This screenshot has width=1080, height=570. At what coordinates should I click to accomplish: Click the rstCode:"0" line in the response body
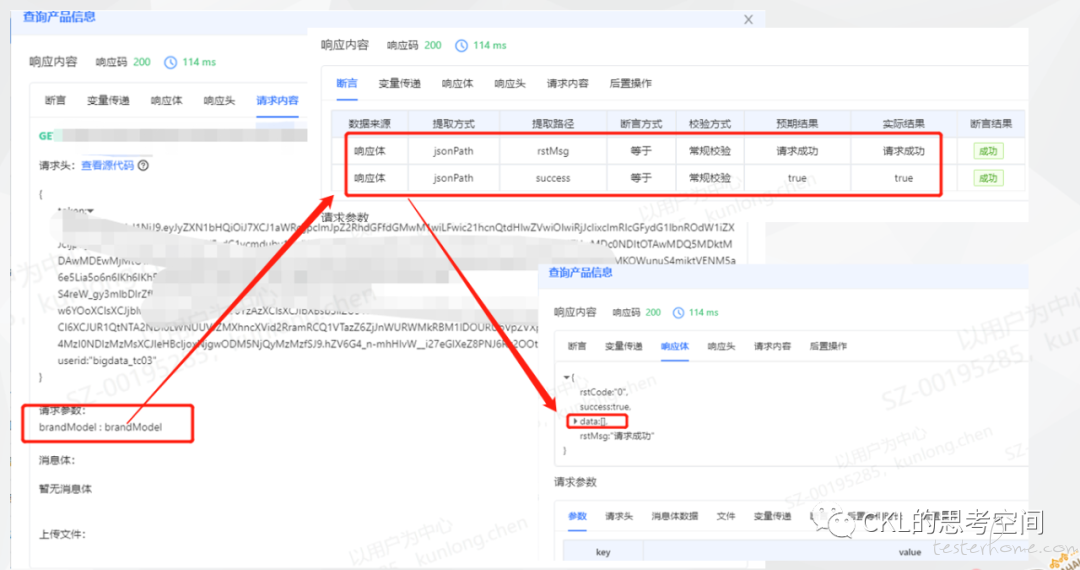[x=604, y=392]
